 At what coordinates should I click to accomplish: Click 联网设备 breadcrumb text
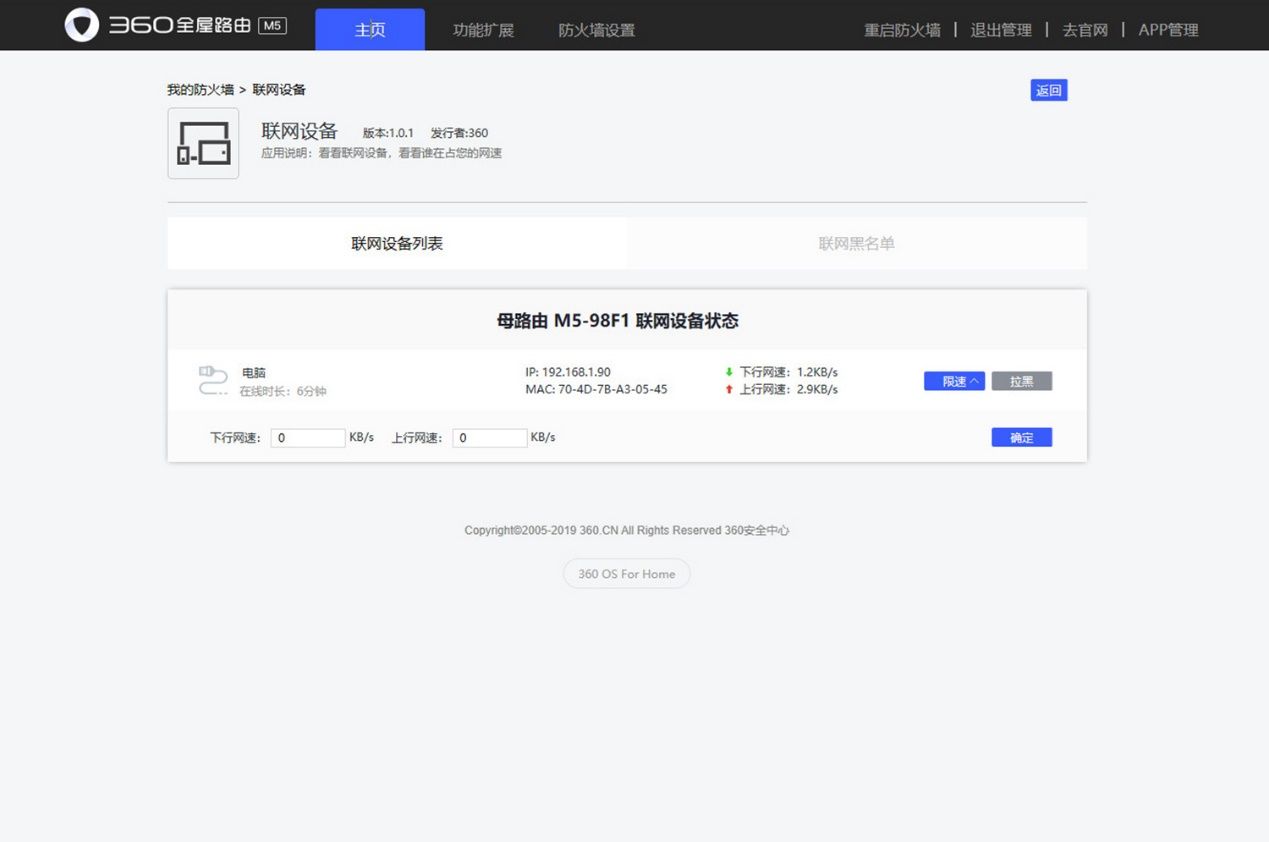pos(279,90)
